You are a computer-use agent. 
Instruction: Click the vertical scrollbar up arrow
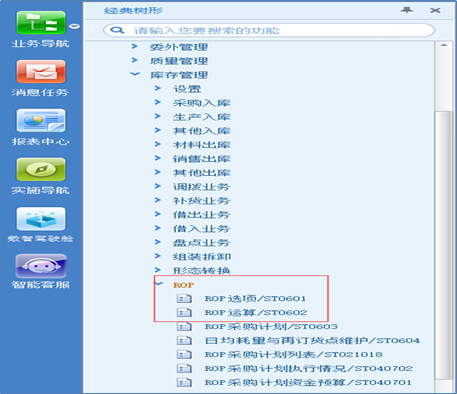(444, 45)
